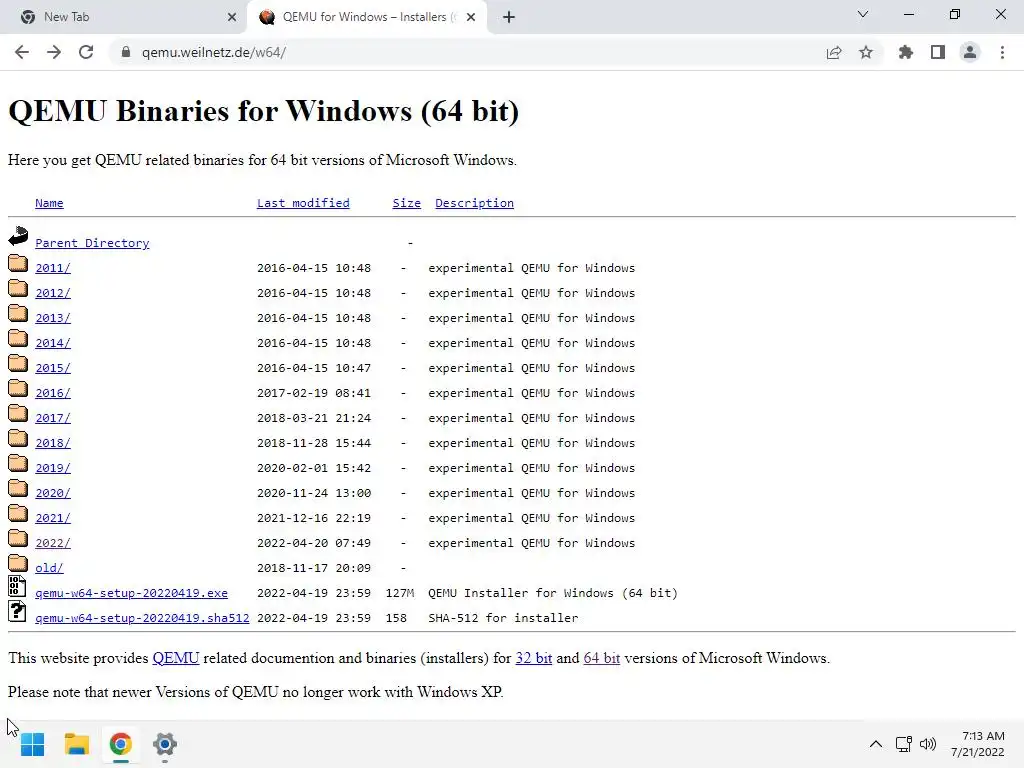Open the 2017/ directory link
The image size is (1024, 768).
click(53, 418)
